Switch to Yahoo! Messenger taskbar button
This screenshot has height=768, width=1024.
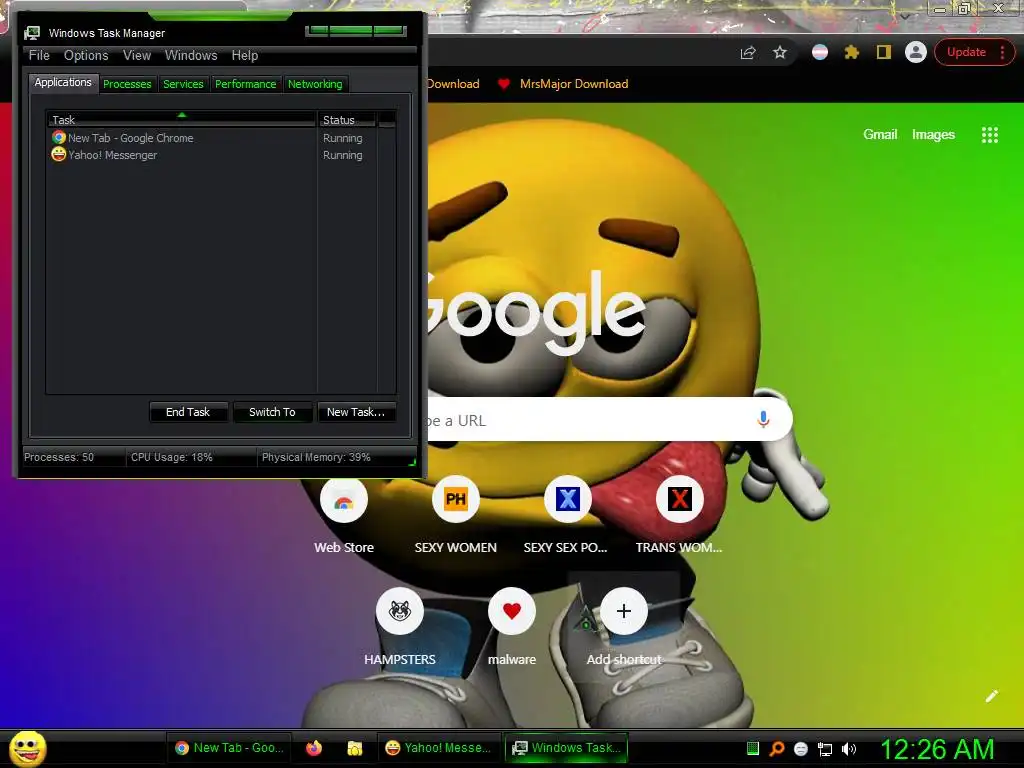click(439, 748)
